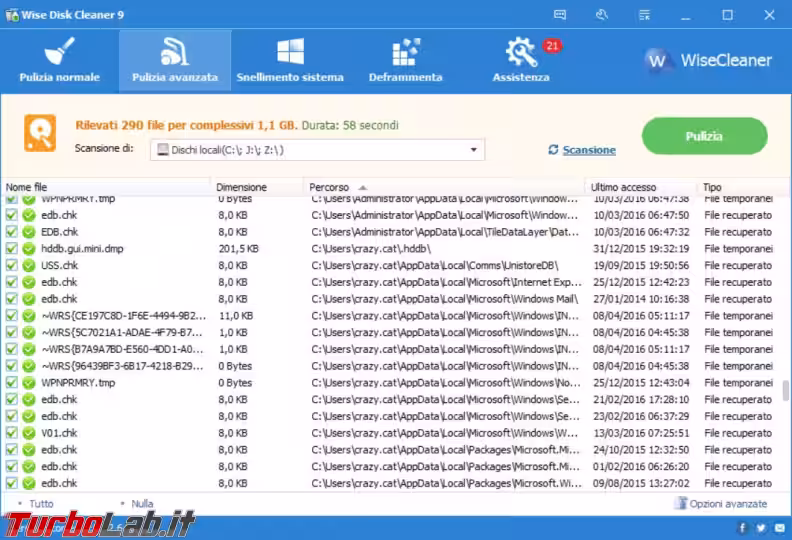Click the orange disk scan icon
Screen dimensions: 792x540
(40, 133)
